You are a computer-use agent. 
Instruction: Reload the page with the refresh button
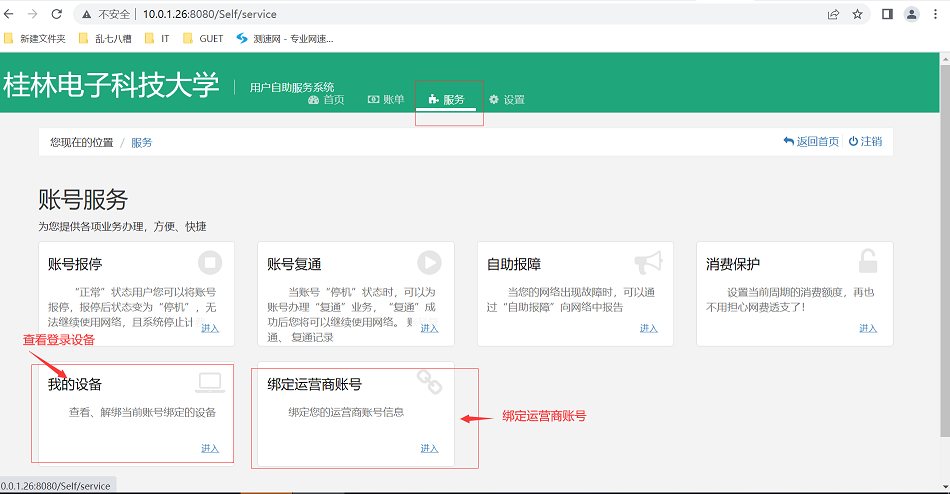[x=56, y=15]
